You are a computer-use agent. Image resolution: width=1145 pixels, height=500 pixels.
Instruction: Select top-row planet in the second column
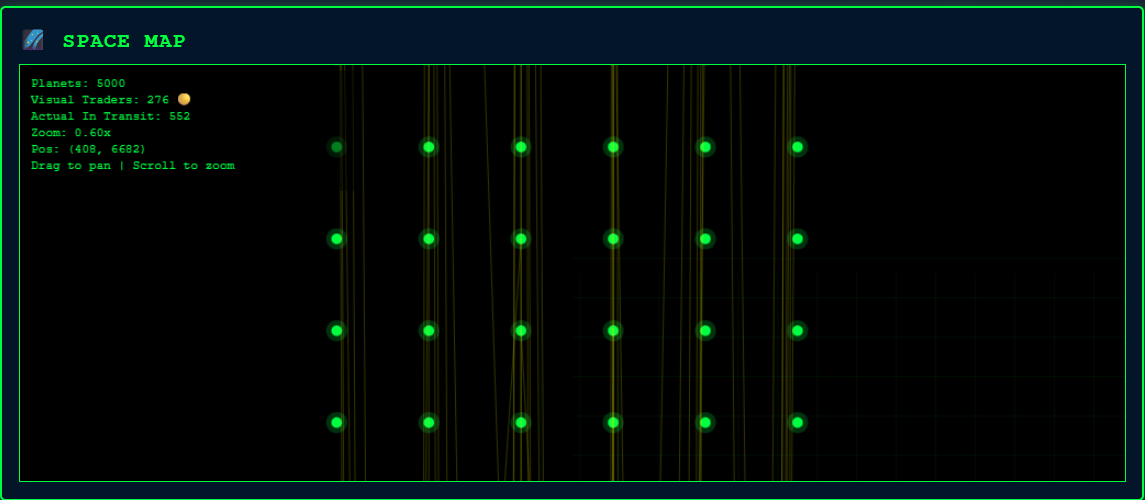[x=429, y=147]
